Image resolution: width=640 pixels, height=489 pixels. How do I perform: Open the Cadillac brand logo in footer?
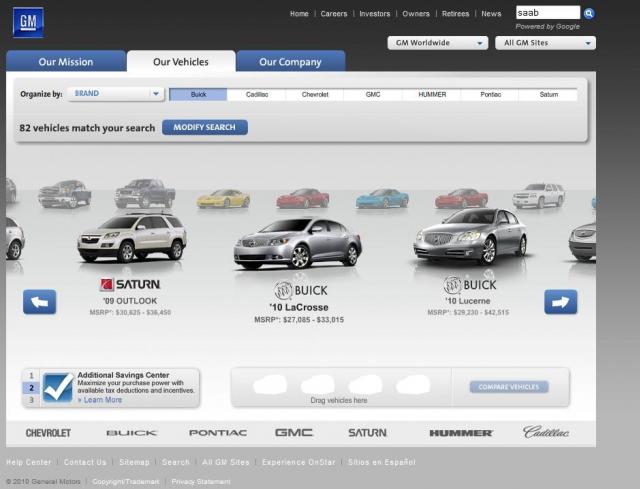(x=546, y=432)
